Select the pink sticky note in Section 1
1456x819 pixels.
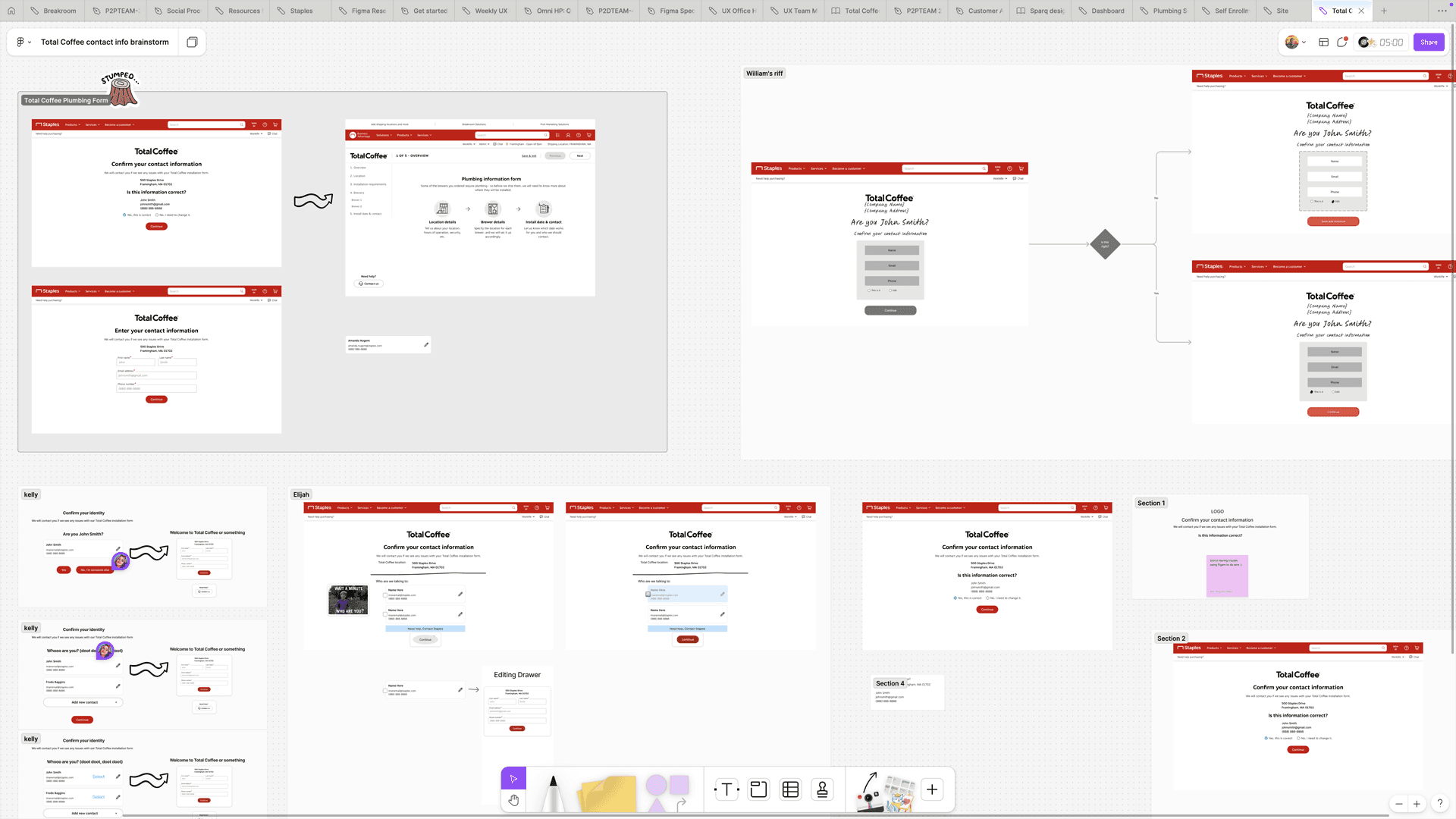coord(1227,576)
